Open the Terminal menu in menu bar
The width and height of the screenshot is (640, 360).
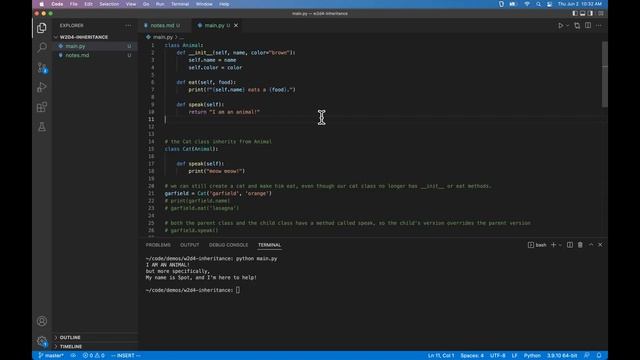pyautogui.click(x=180, y=4)
